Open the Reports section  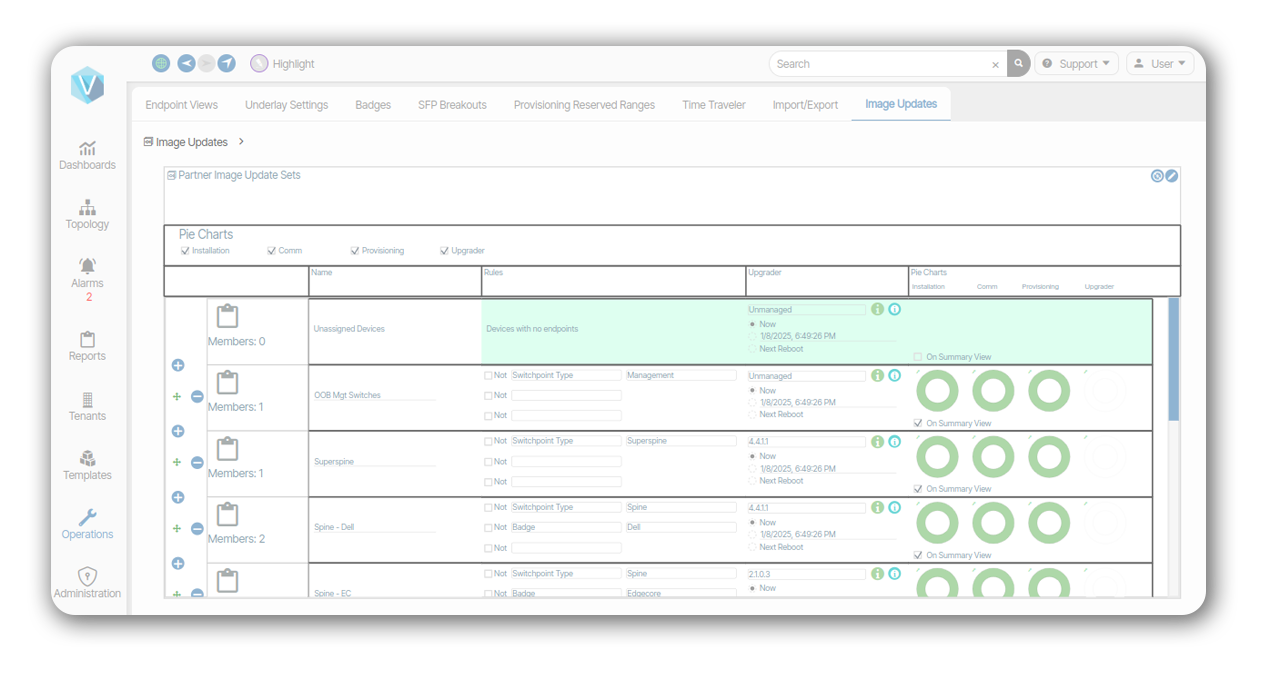[x=87, y=346]
